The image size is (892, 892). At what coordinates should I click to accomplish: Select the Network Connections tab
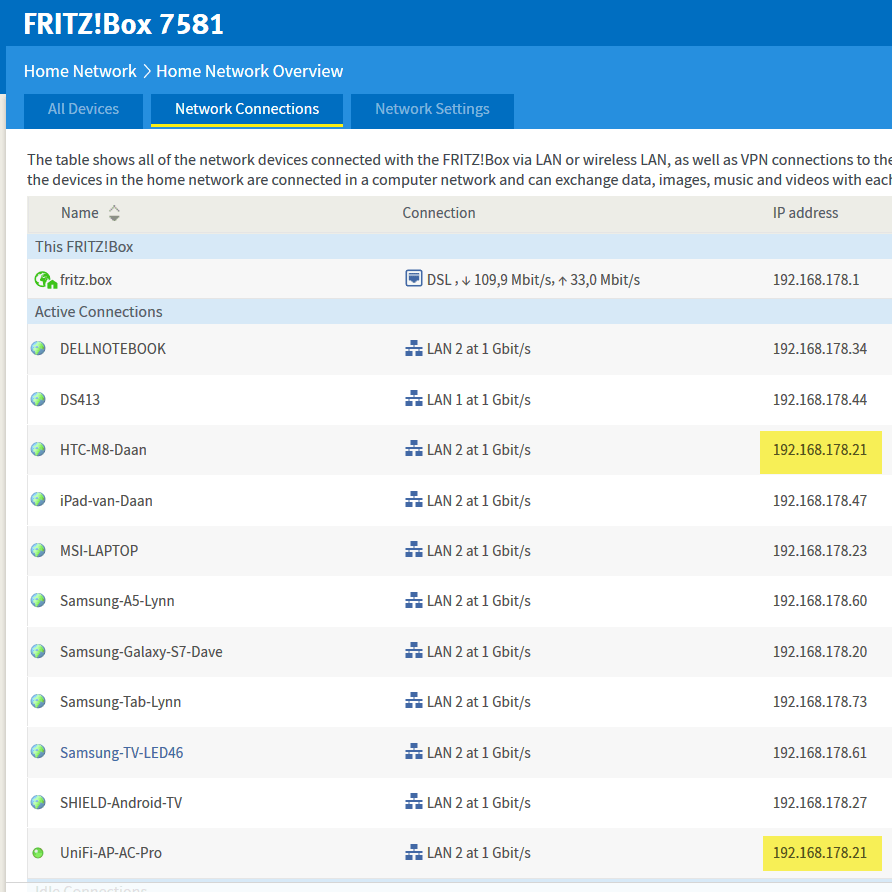point(247,110)
